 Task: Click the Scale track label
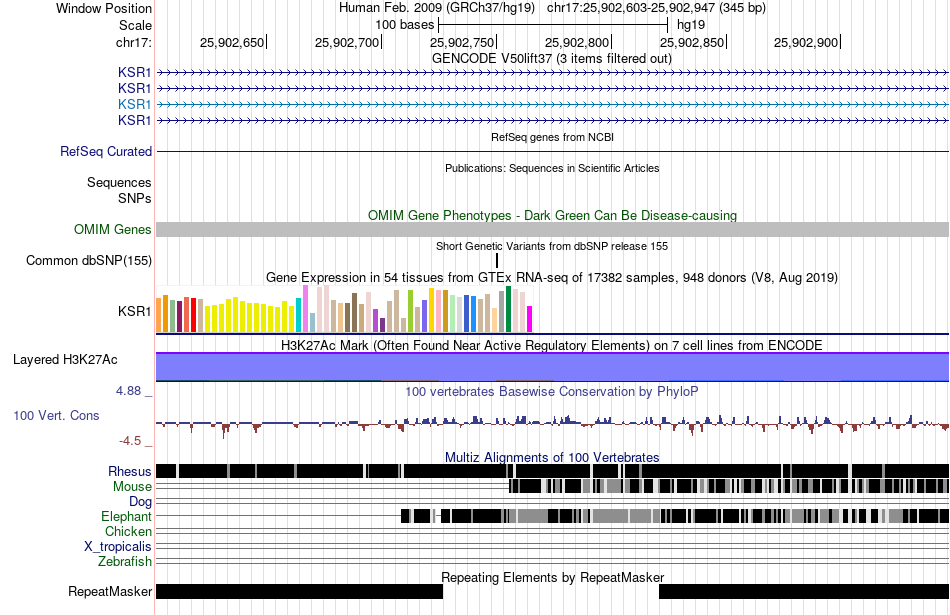pos(135,25)
